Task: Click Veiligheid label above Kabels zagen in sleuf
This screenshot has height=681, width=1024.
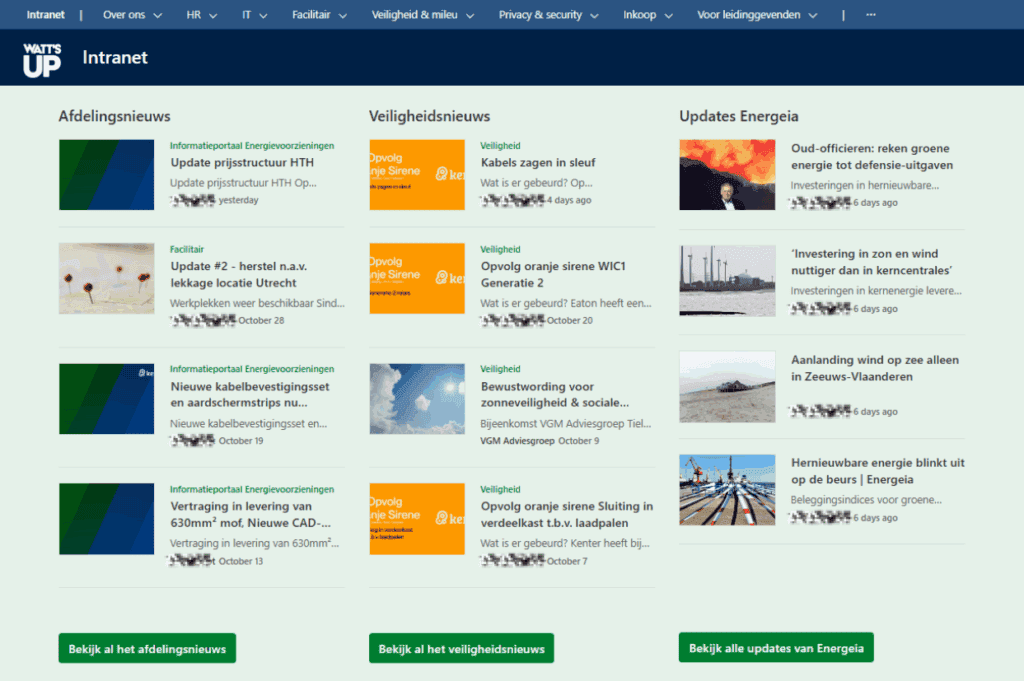Action: [x=500, y=146]
